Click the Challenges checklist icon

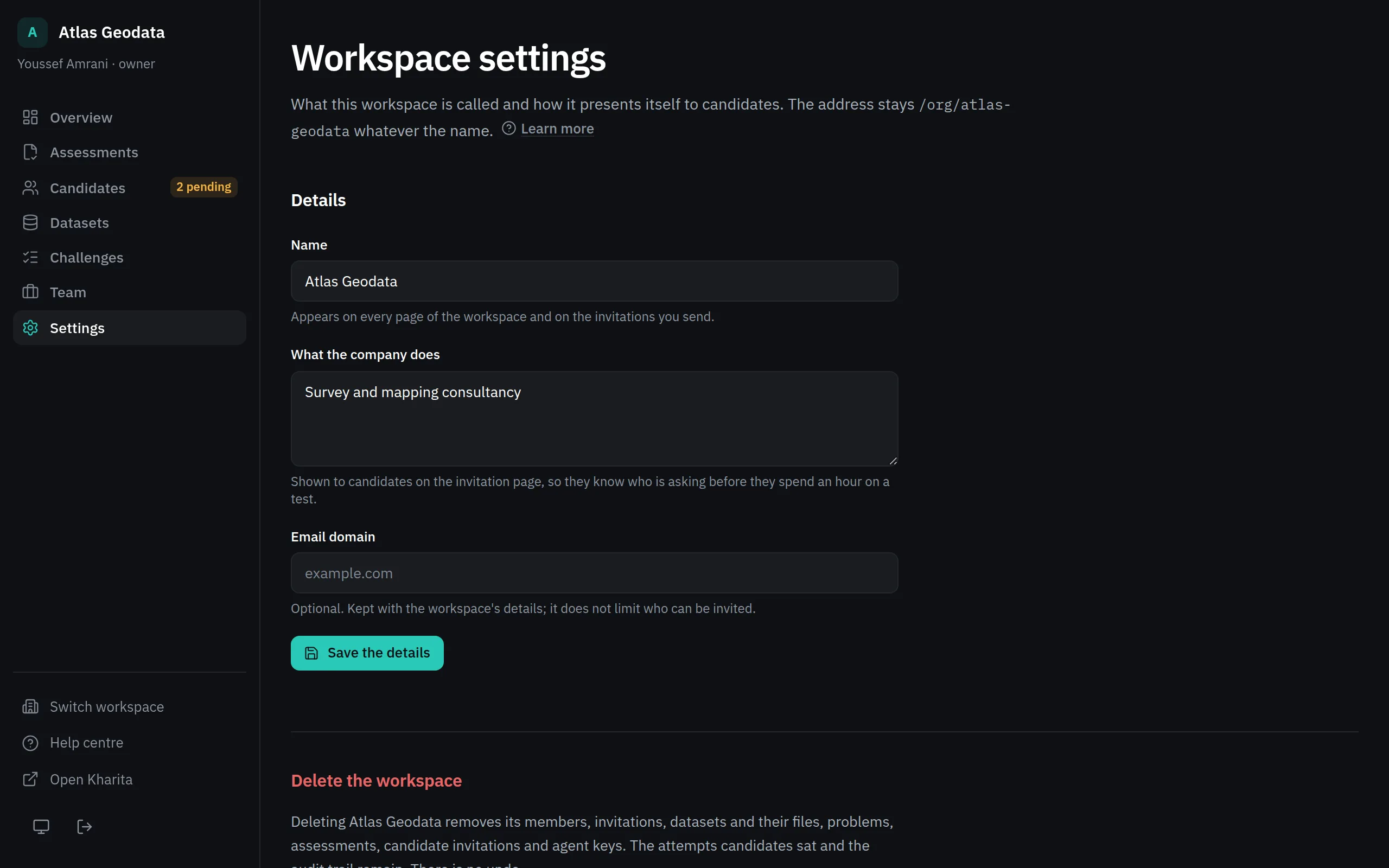(30, 258)
